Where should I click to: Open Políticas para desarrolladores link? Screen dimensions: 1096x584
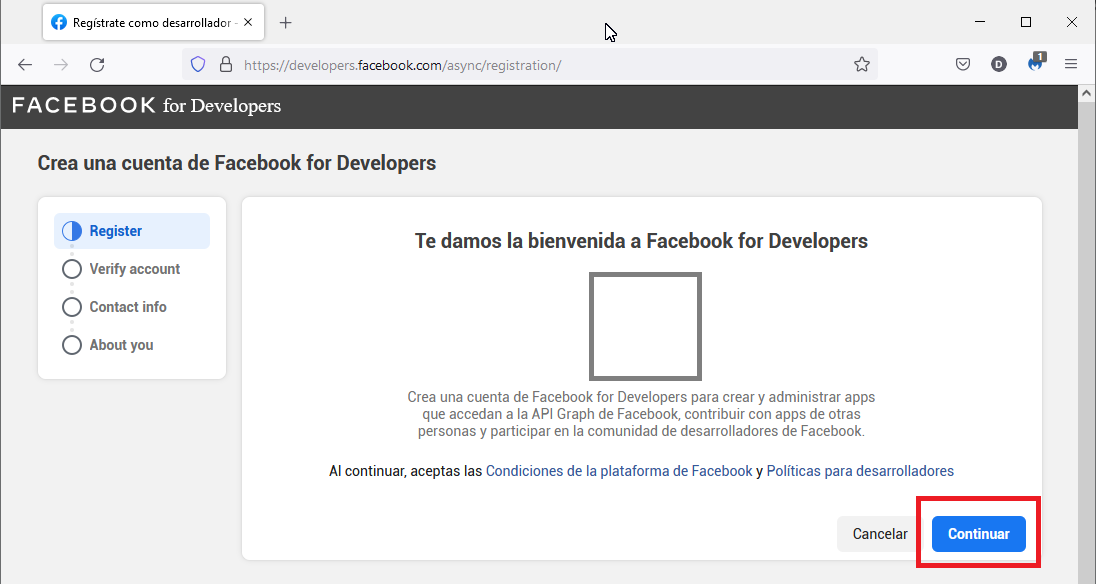pyautogui.click(x=859, y=471)
